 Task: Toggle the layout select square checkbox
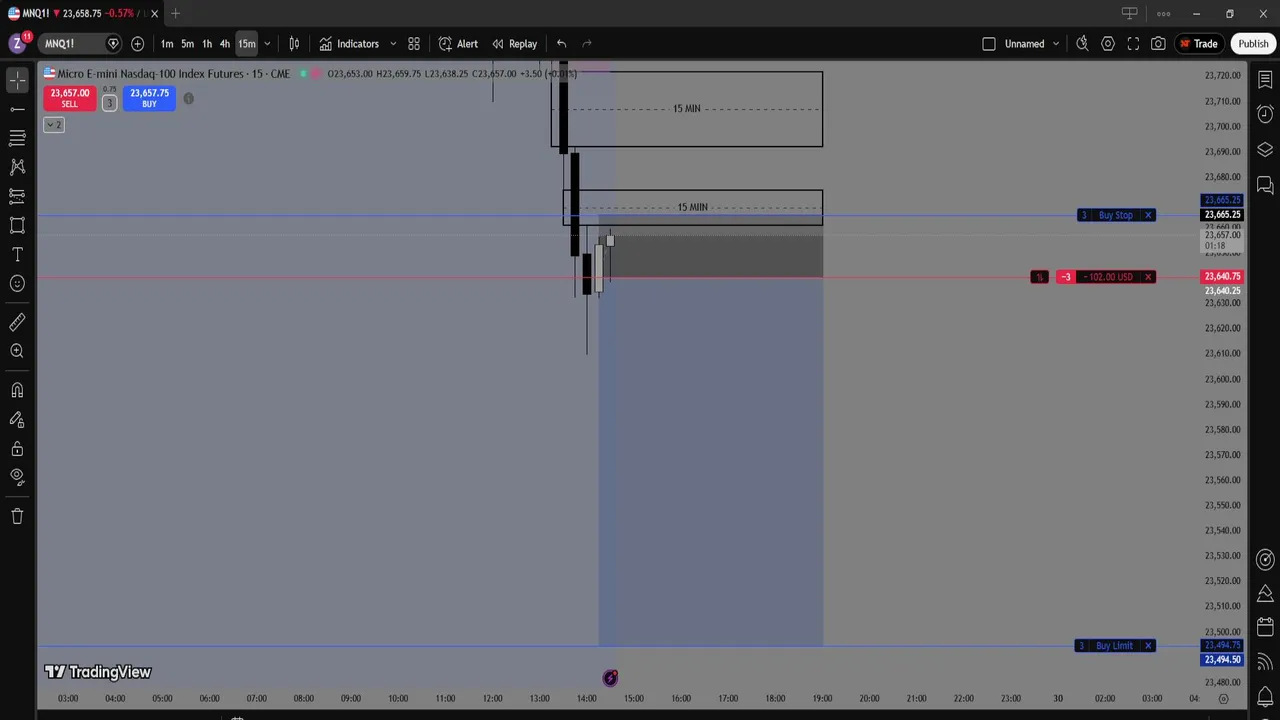pyautogui.click(x=989, y=44)
